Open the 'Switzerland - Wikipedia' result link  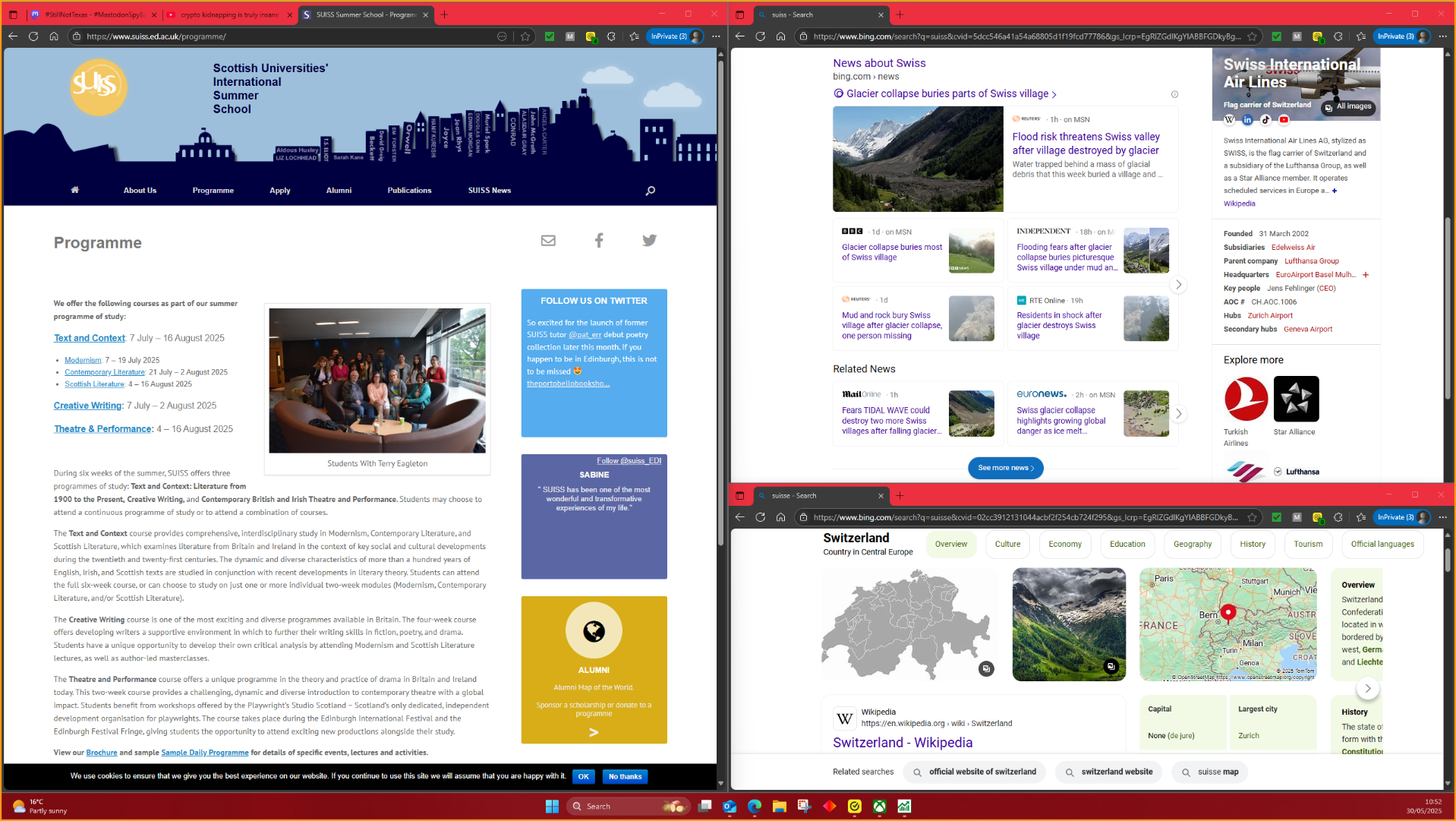click(903, 743)
